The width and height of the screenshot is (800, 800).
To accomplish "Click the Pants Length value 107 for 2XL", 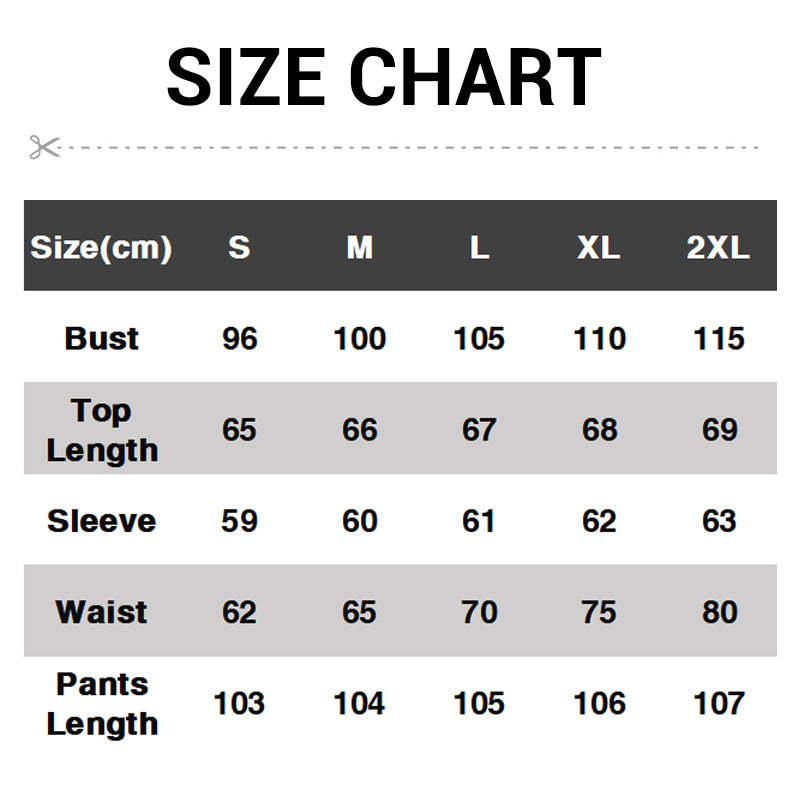I will click(x=719, y=703).
